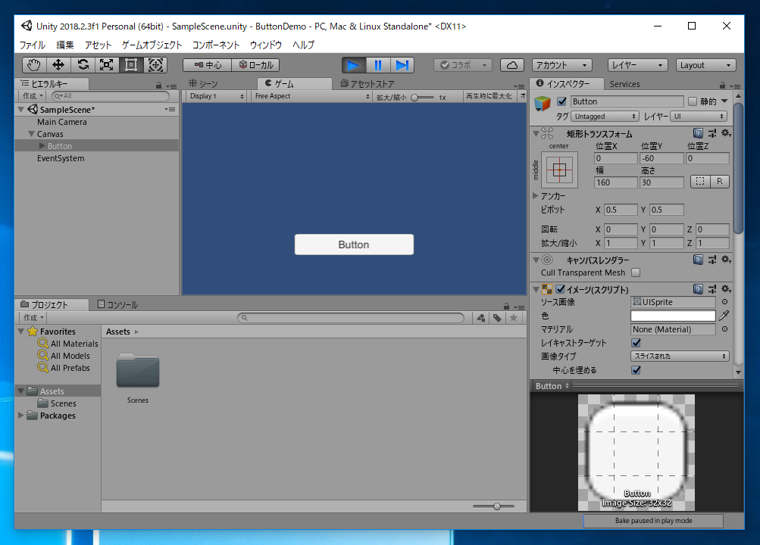The height and width of the screenshot is (545, 760).
Task: Expand Button in the Hierarchy
Action: tap(42, 146)
